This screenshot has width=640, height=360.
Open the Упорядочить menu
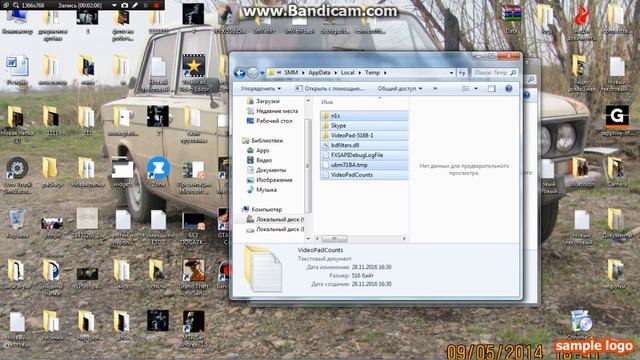(260, 89)
